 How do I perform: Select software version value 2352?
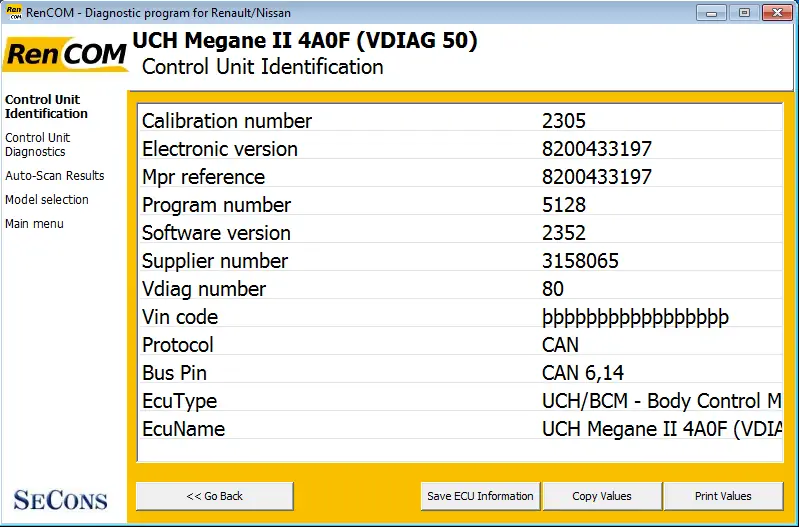564,233
